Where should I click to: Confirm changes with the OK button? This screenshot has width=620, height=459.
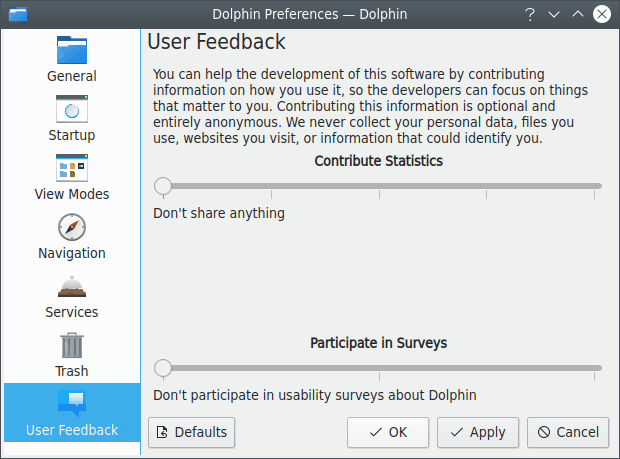[x=387, y=432]
